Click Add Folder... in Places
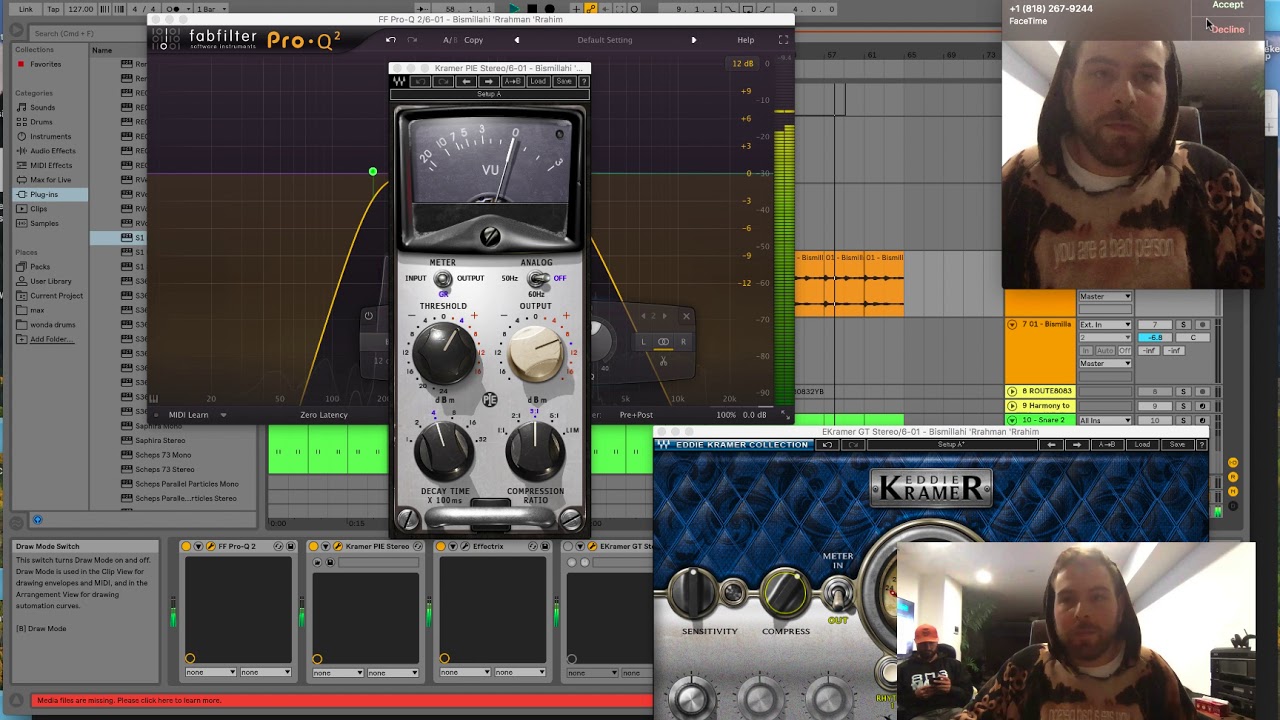The height and width of the screenshot is (720, 1280). [51, 339]
